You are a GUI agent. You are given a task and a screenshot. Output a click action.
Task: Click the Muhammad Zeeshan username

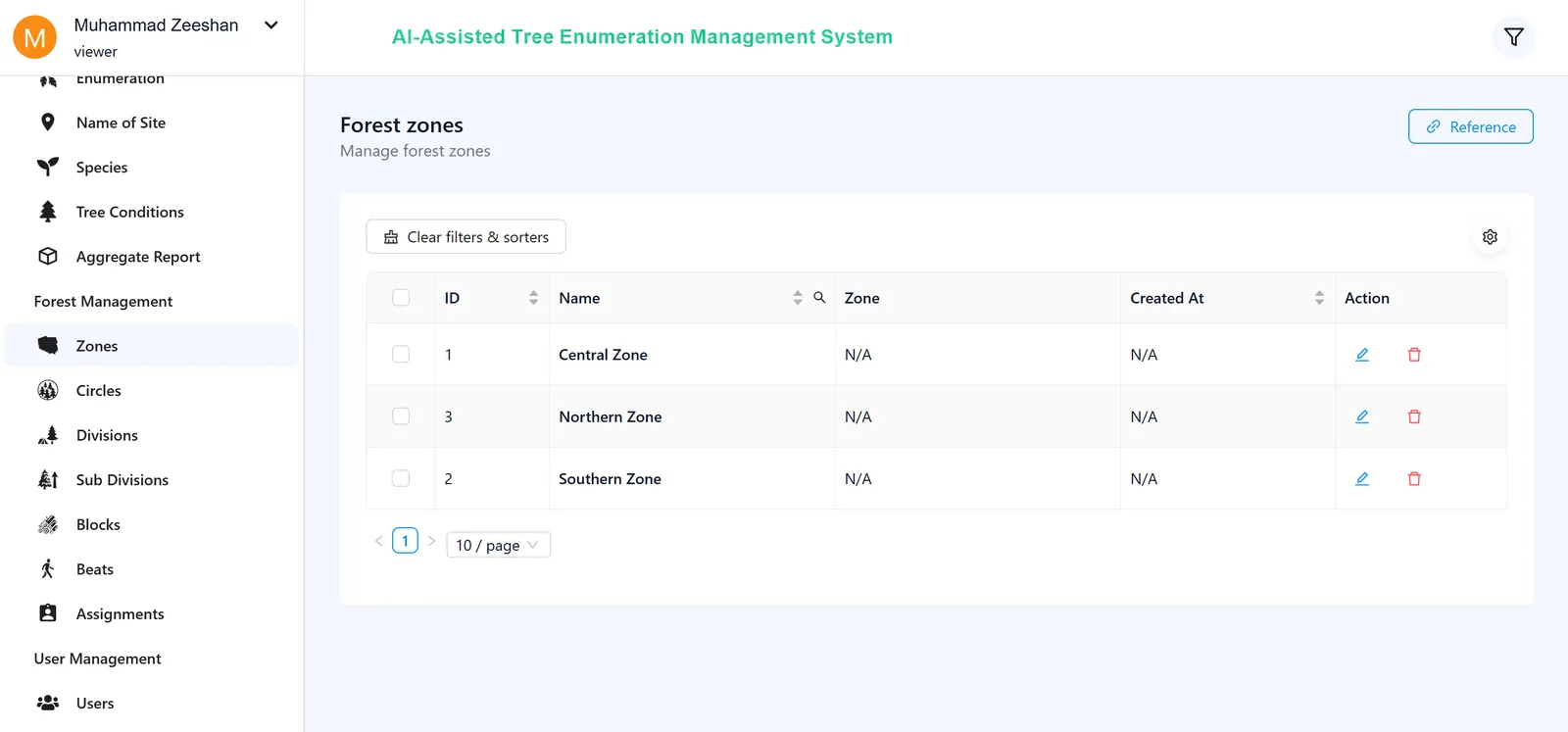pos(156,25)
